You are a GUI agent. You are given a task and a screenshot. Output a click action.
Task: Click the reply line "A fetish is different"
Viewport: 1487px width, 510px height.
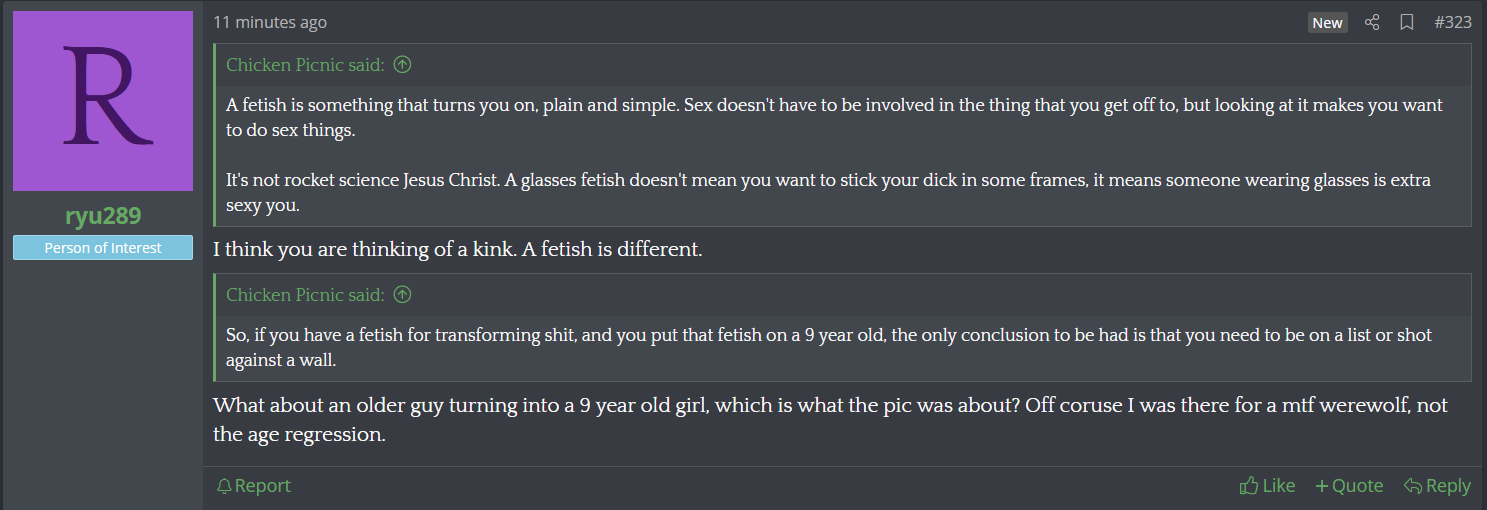pos(458,249)
